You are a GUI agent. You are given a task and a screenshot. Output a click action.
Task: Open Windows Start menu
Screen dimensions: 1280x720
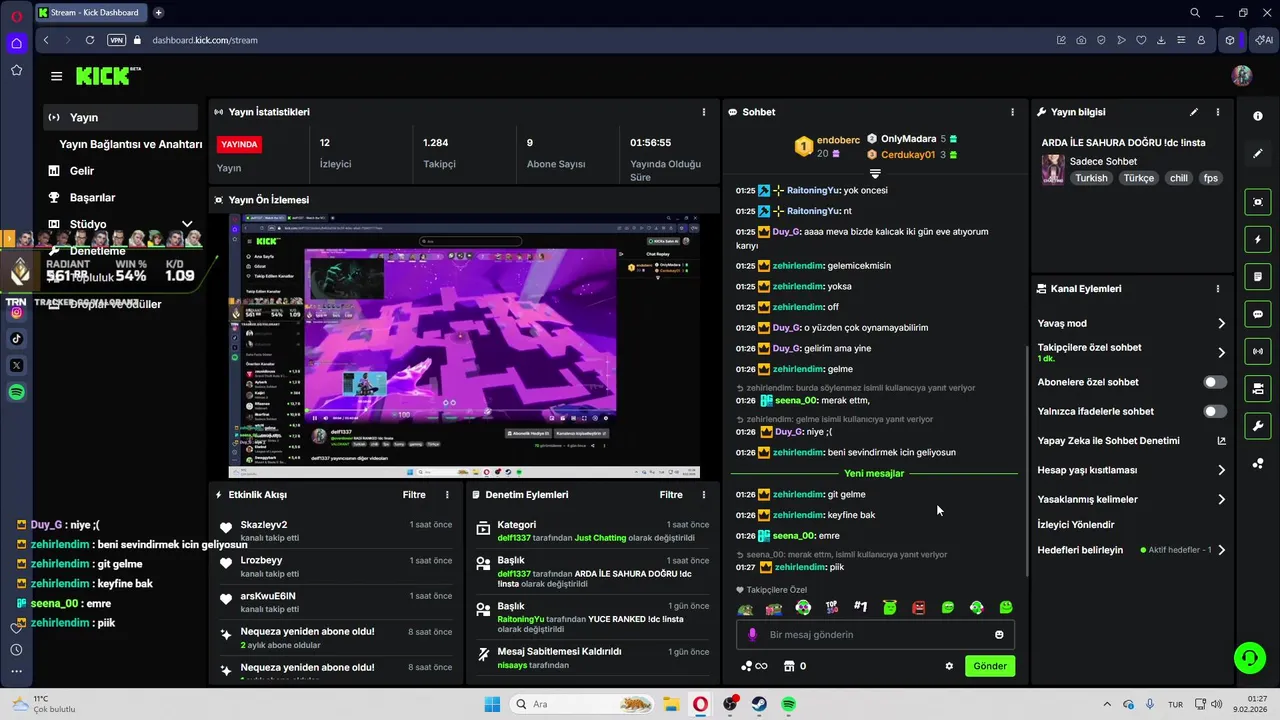(492, 704)
